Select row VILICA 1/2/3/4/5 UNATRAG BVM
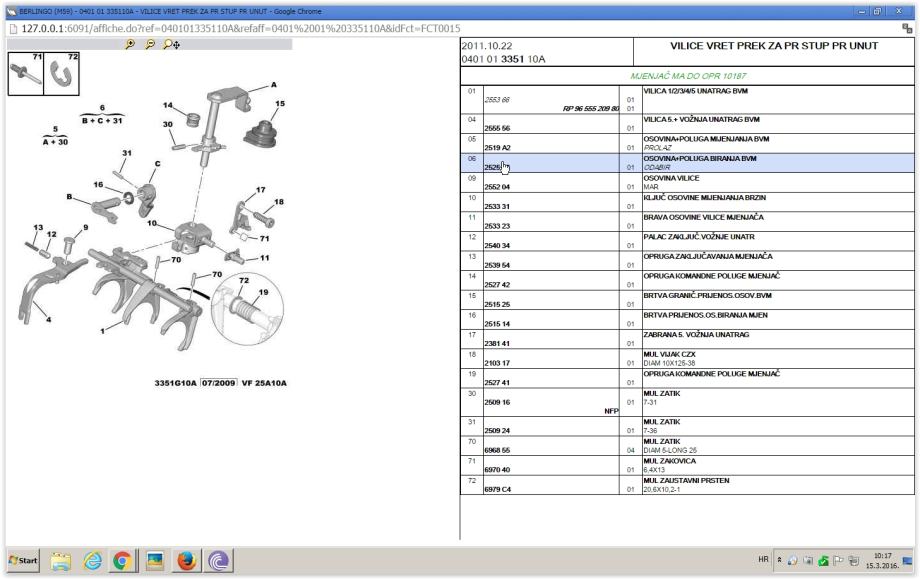Viewport: 920px width, 579px height. (x=687, y=100)
